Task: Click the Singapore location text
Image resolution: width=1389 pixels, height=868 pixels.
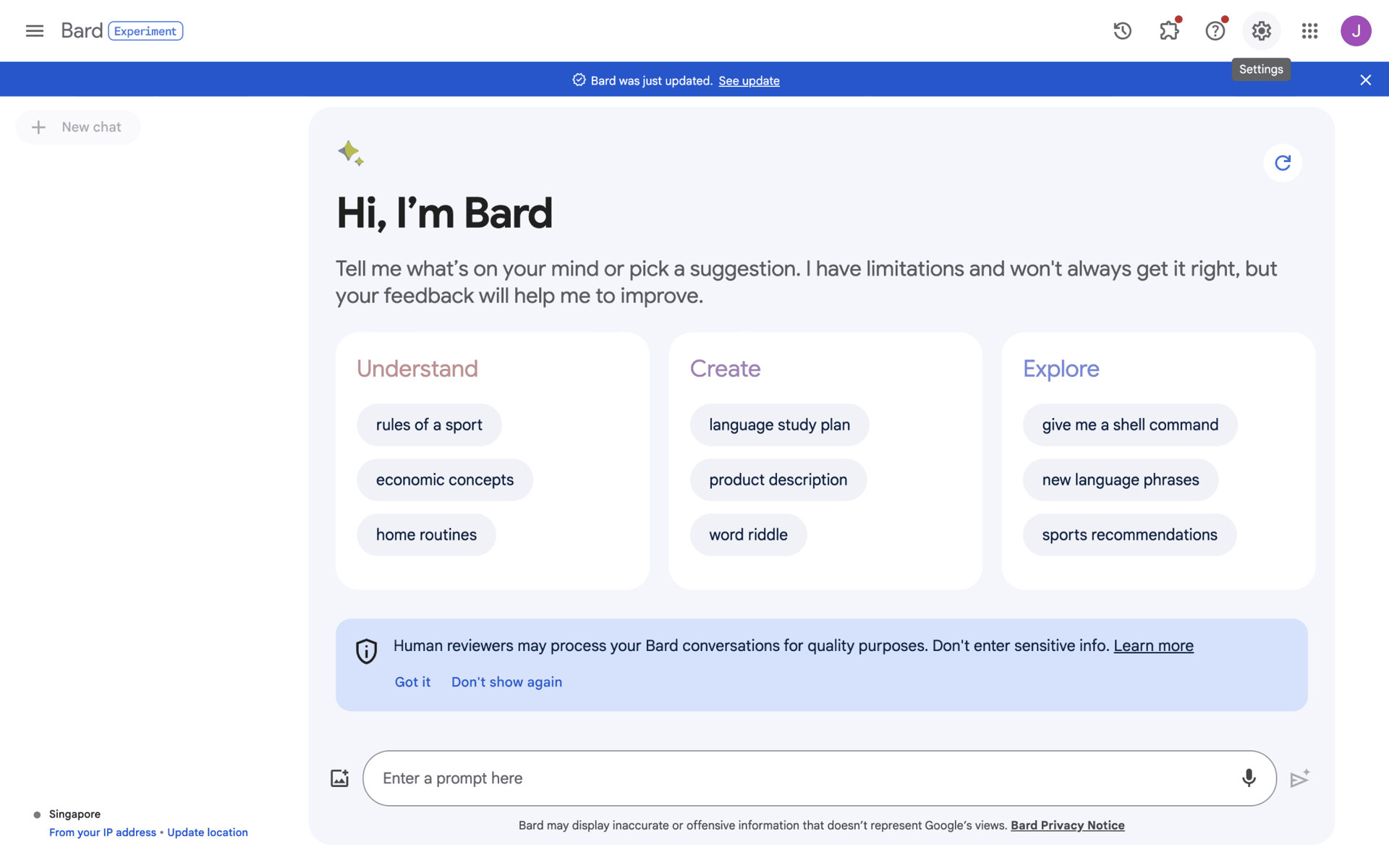Action: coord(75,814)
